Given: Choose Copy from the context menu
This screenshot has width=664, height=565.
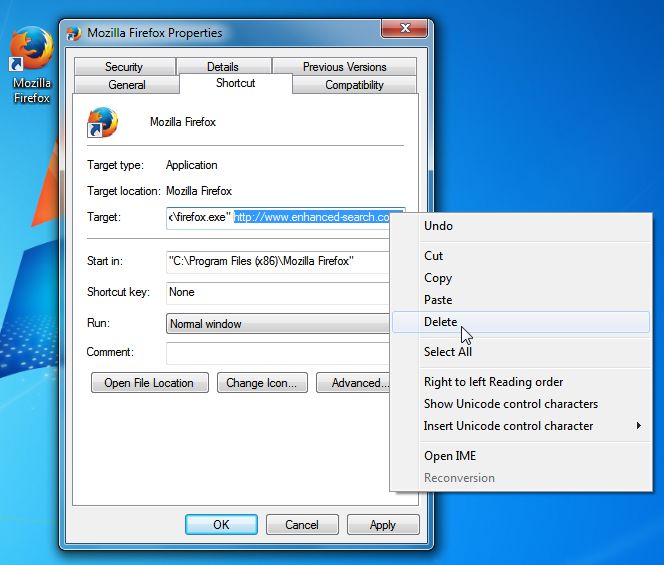Looking at the screenshot, I should pos(521,278).
